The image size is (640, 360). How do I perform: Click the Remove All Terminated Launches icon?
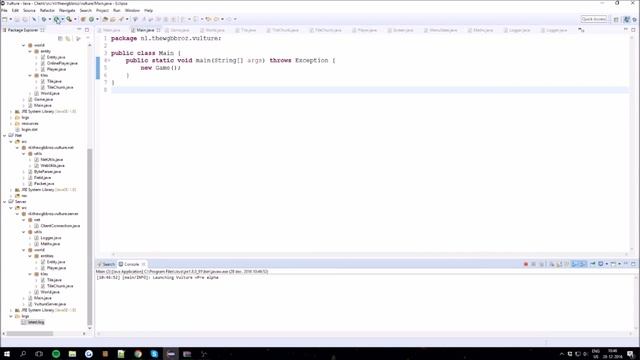(x=542, y=264)
